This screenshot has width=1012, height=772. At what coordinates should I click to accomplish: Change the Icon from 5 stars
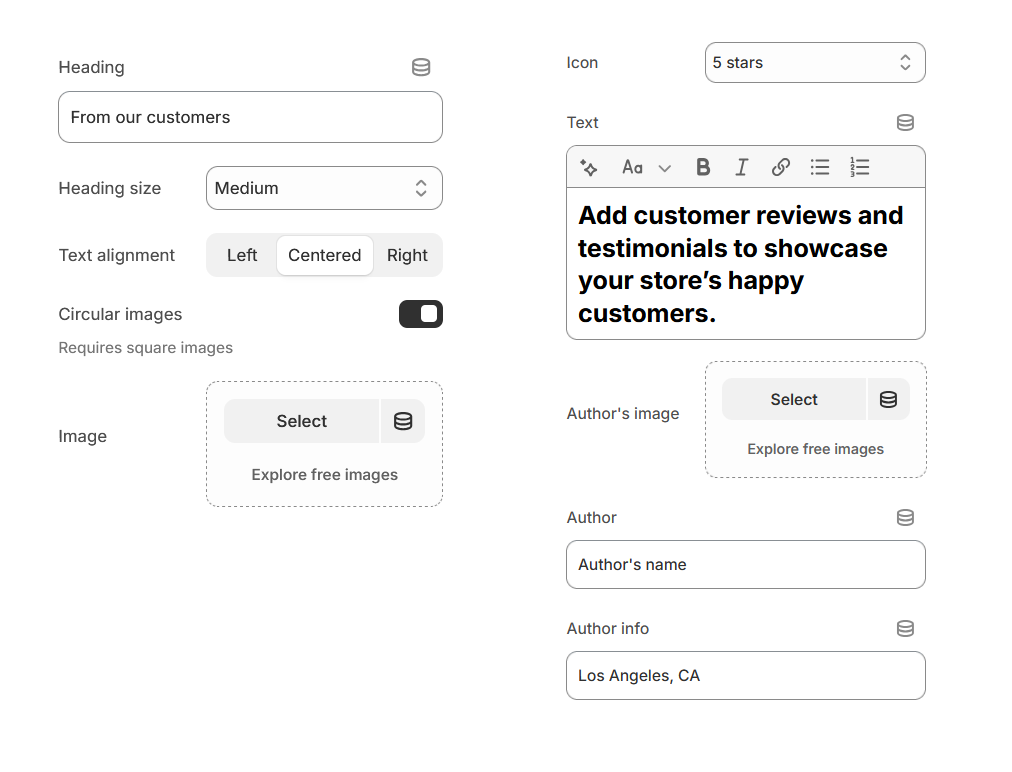815,62
